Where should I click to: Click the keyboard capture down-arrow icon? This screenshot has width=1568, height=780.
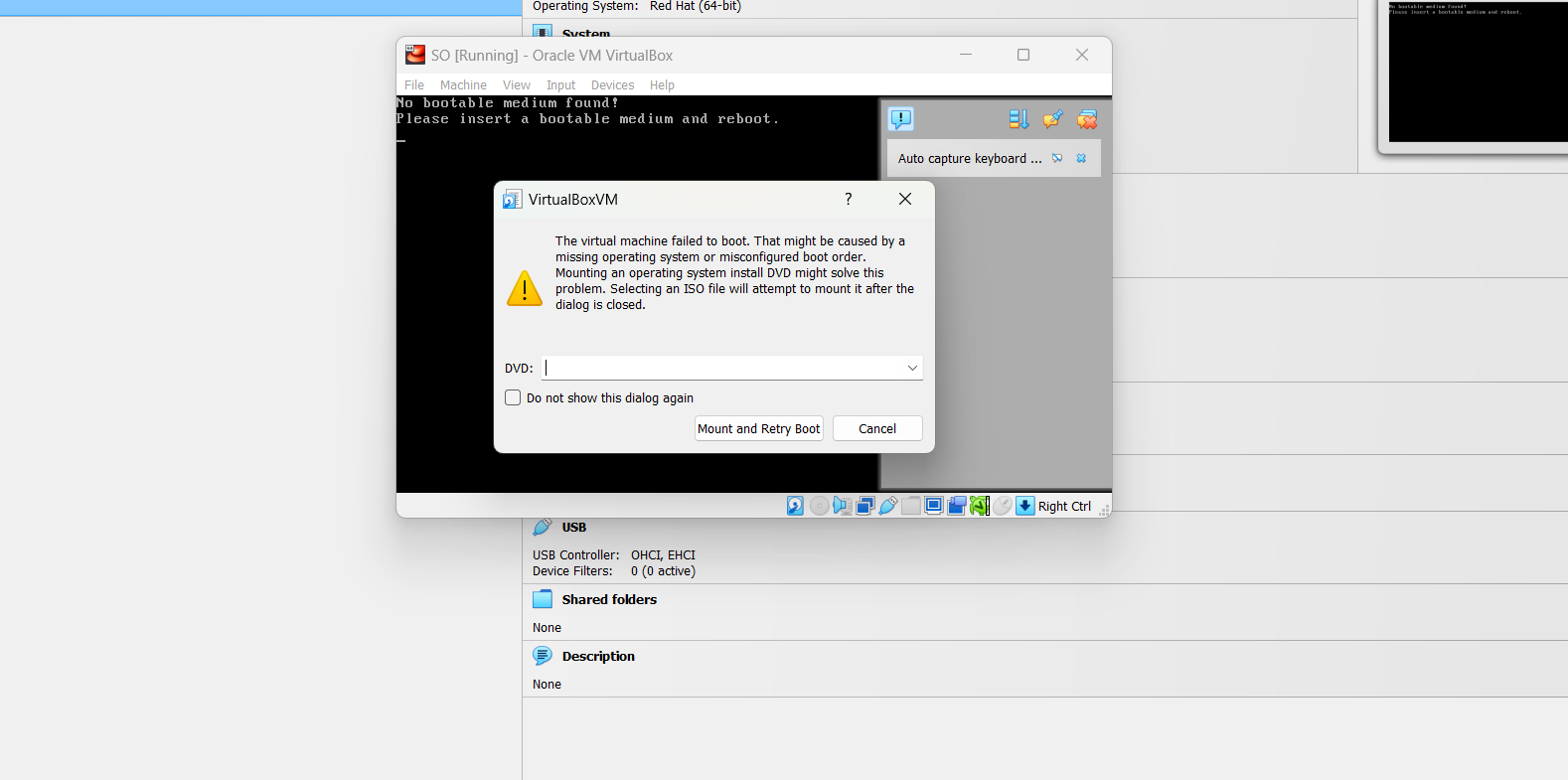pyautogui.click(x=1025, y=506)
